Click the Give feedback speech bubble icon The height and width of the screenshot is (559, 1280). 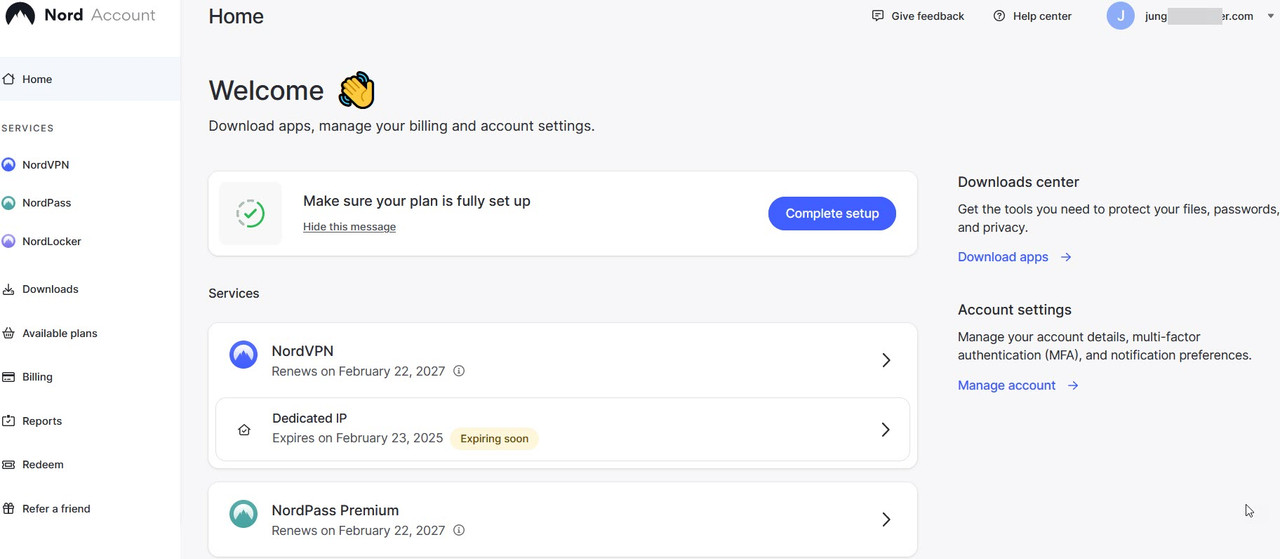click(x=878, y=16)
